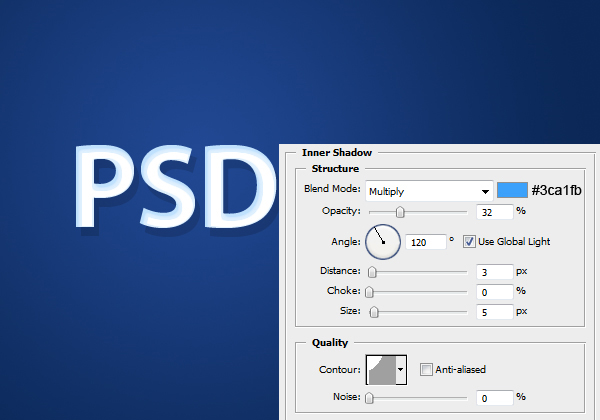Screen dimensions: 600x420
Task: Click the Contour curve thumbnail
Action: click(381, 370)
